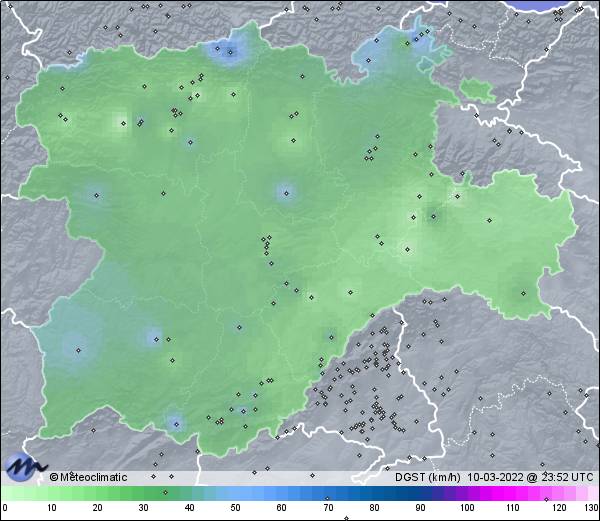Click the 130 label on the scale
600x521 pixels.
[592, 508]
